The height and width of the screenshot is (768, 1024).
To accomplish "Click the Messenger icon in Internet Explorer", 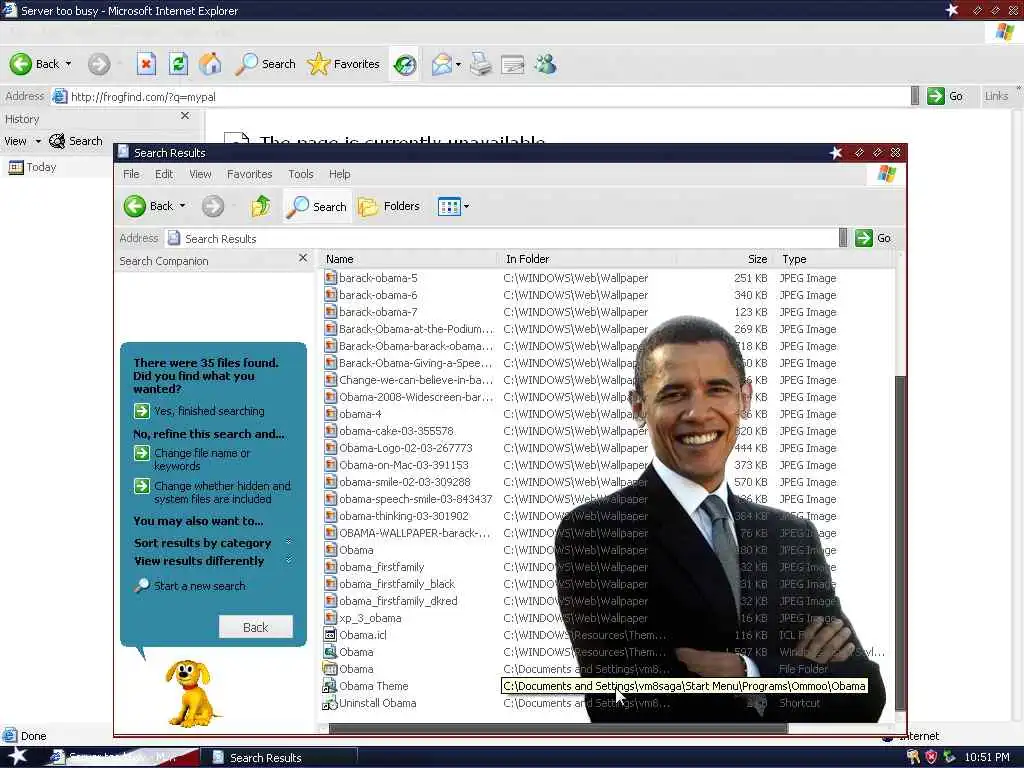I will (x=545, y=64).
